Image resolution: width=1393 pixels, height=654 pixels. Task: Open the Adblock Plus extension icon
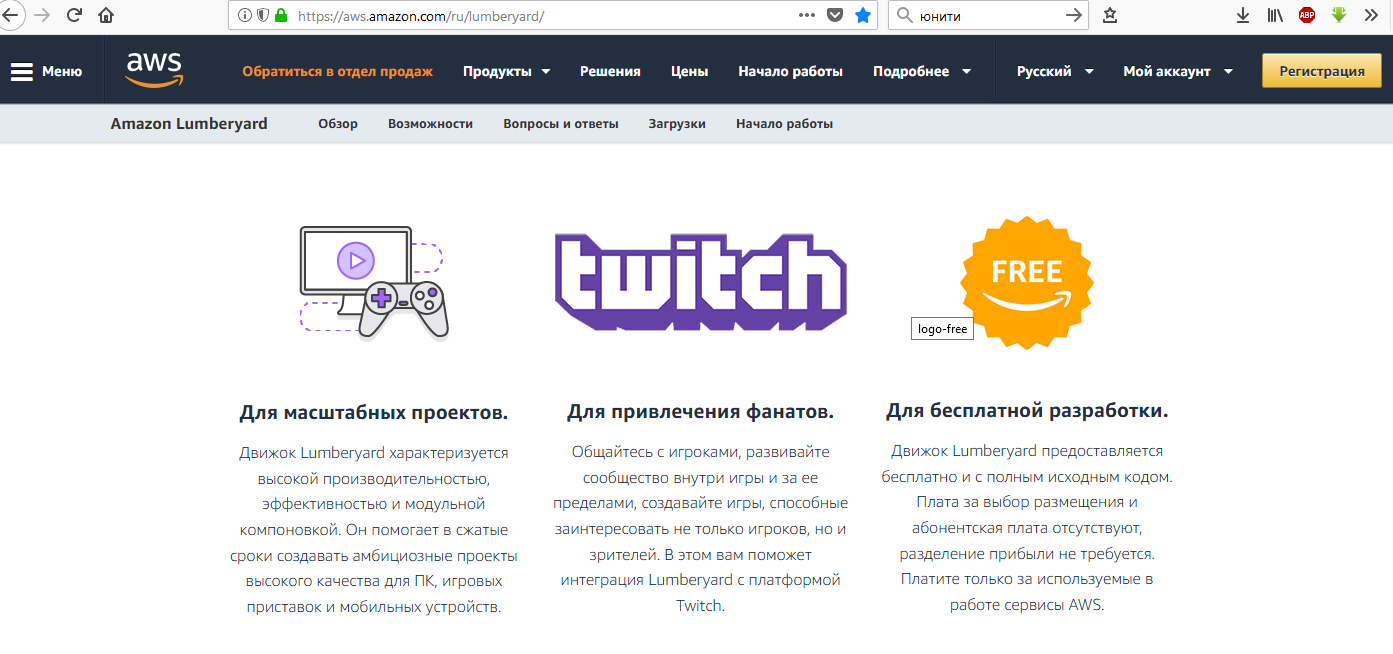pyautogui.click(x=1307, y=15)
